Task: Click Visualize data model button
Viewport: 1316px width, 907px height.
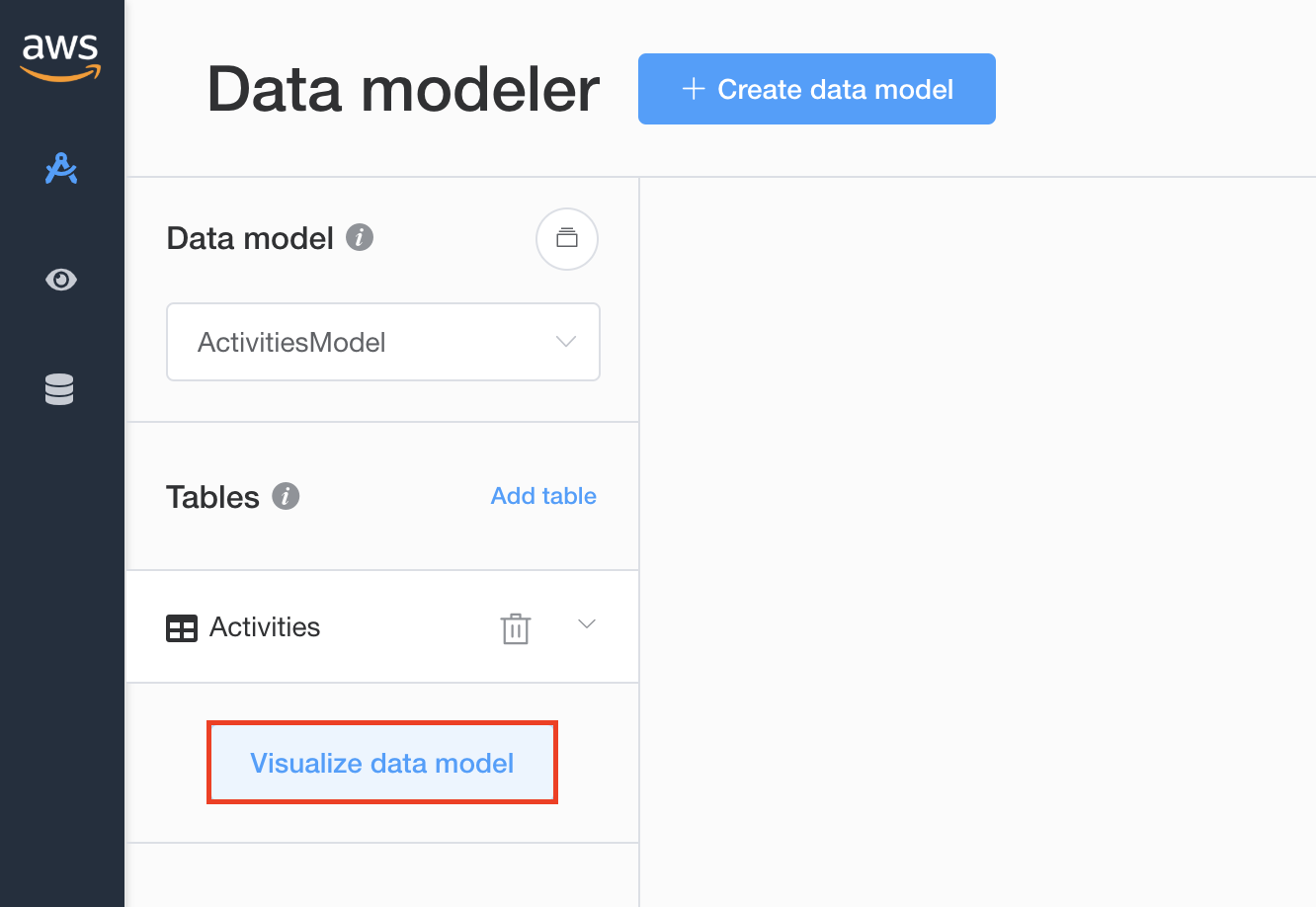Action: pos(382,763)
